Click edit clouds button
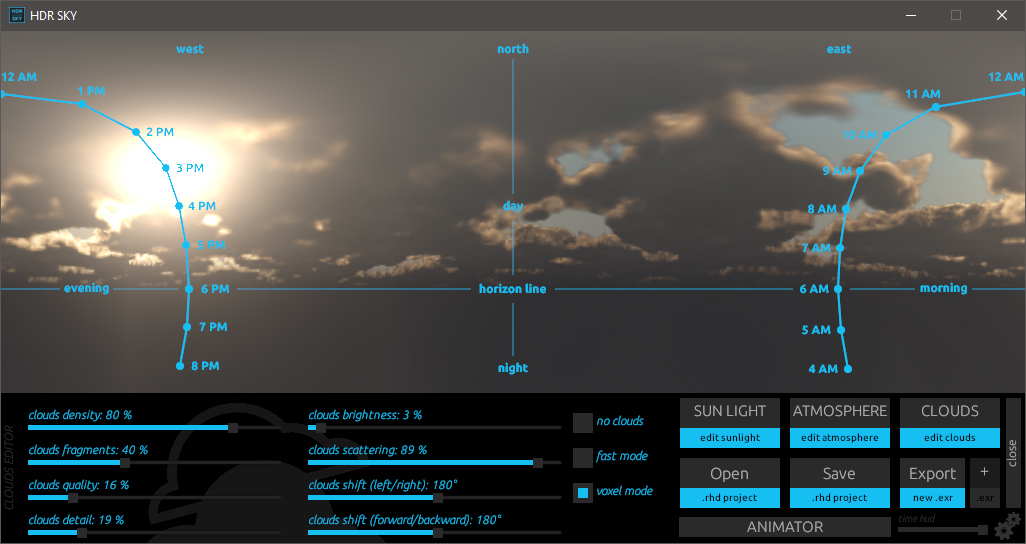The width and height of the screenshot is (1026, 544). pyautogui.click(x=950, y=438)
